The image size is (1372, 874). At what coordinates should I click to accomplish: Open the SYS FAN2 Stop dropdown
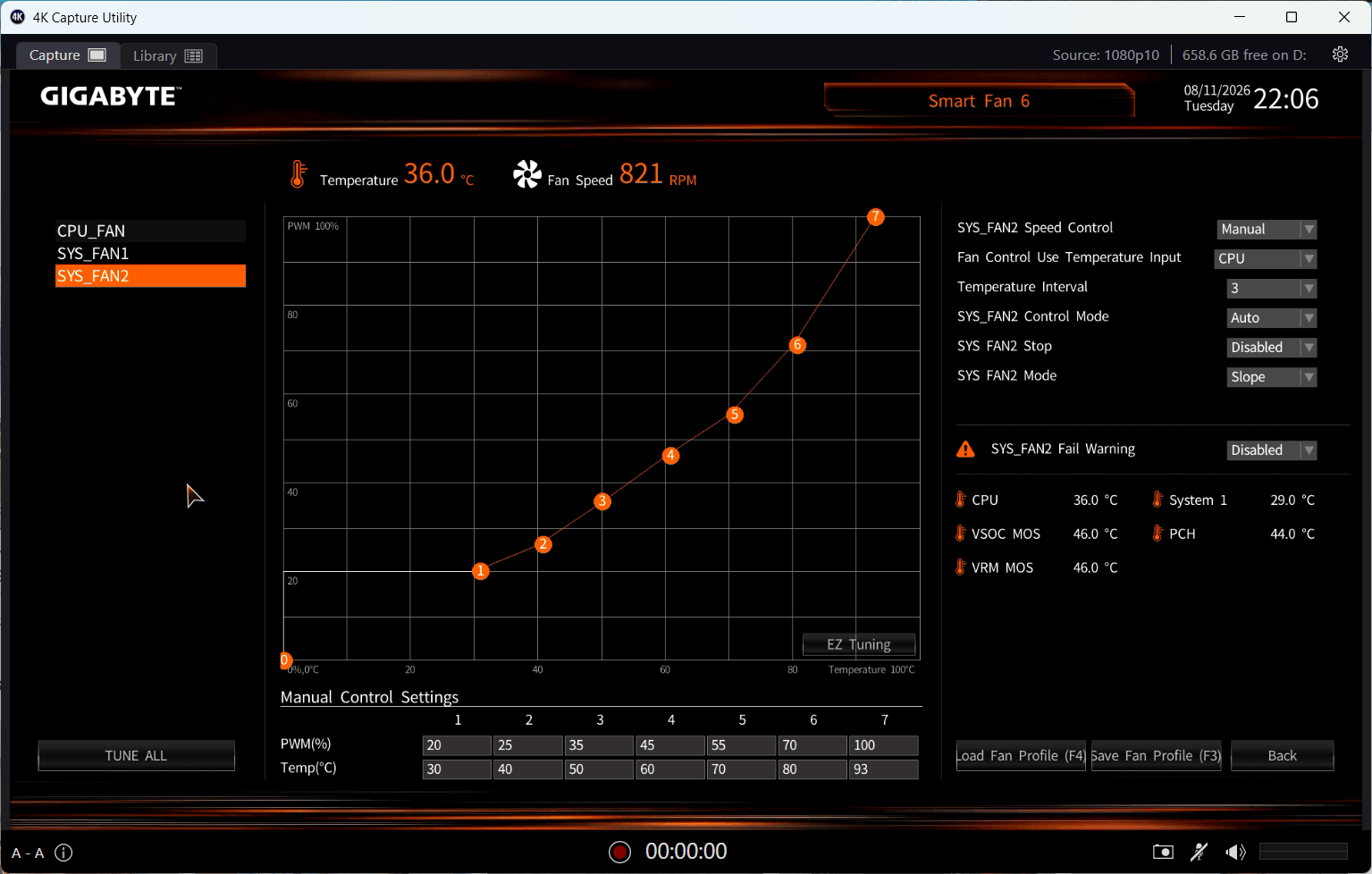[x=1272, y=348]
